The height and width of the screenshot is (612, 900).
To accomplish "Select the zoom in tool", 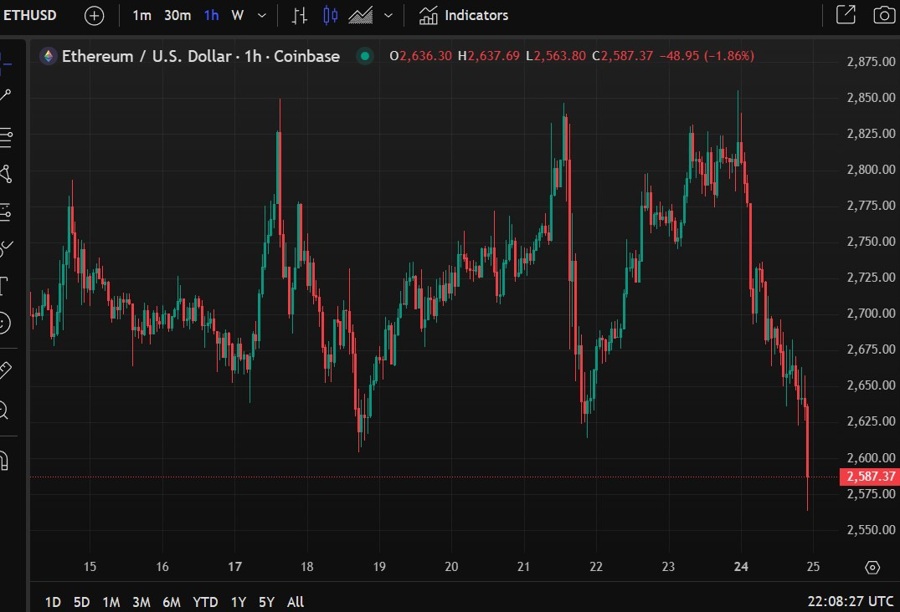I will click(x=4, y=410).
